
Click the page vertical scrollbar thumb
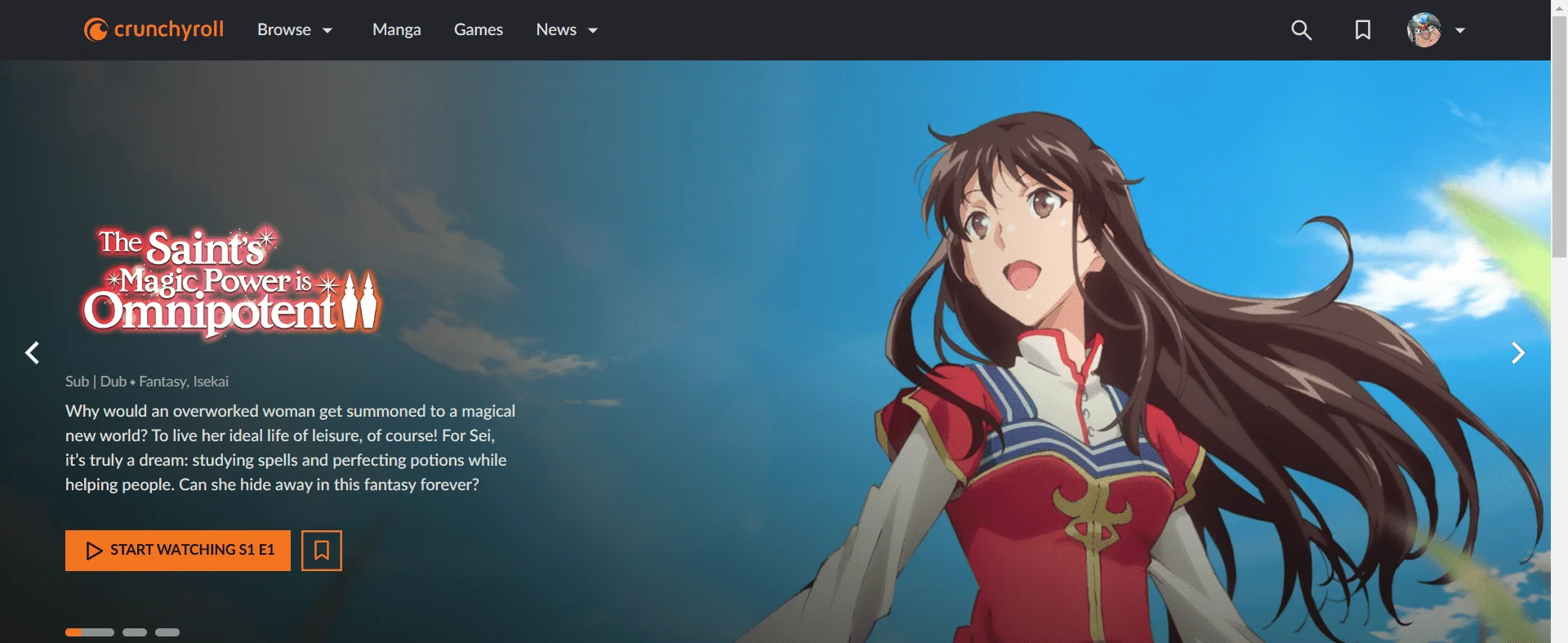tap(1559, 136)
